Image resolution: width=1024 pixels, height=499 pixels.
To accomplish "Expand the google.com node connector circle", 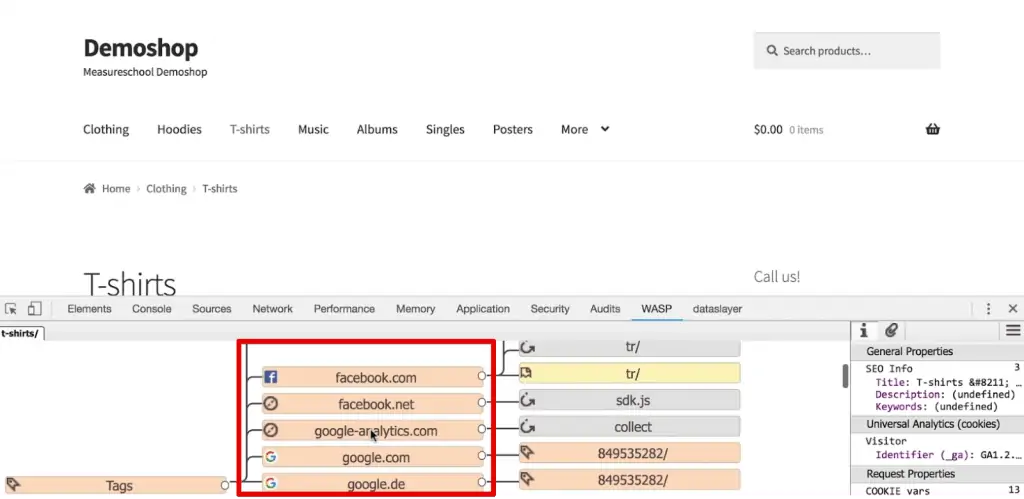I will pos(481,456).
